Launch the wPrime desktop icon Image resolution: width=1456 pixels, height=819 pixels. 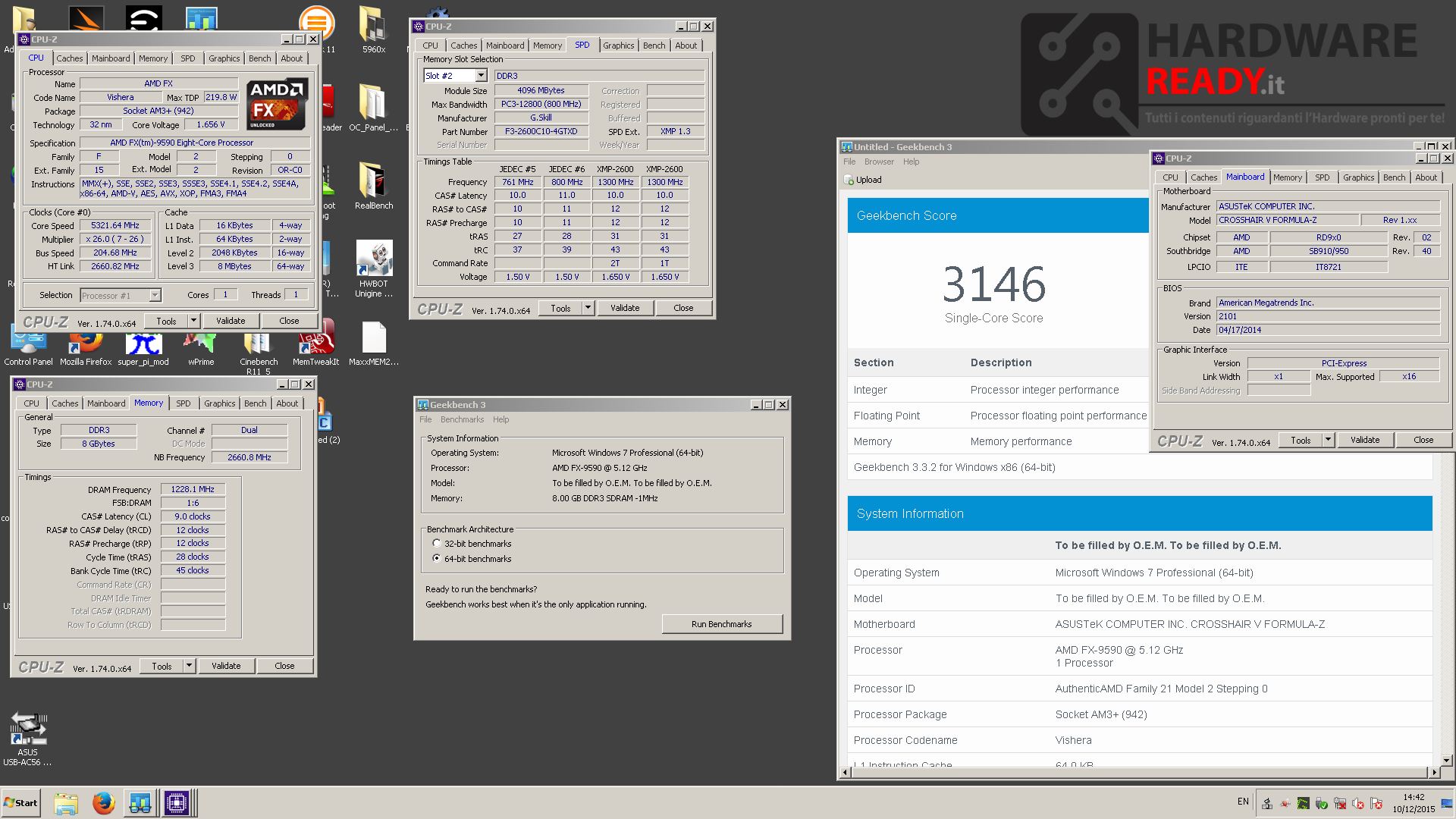click(x=201, y=349)
